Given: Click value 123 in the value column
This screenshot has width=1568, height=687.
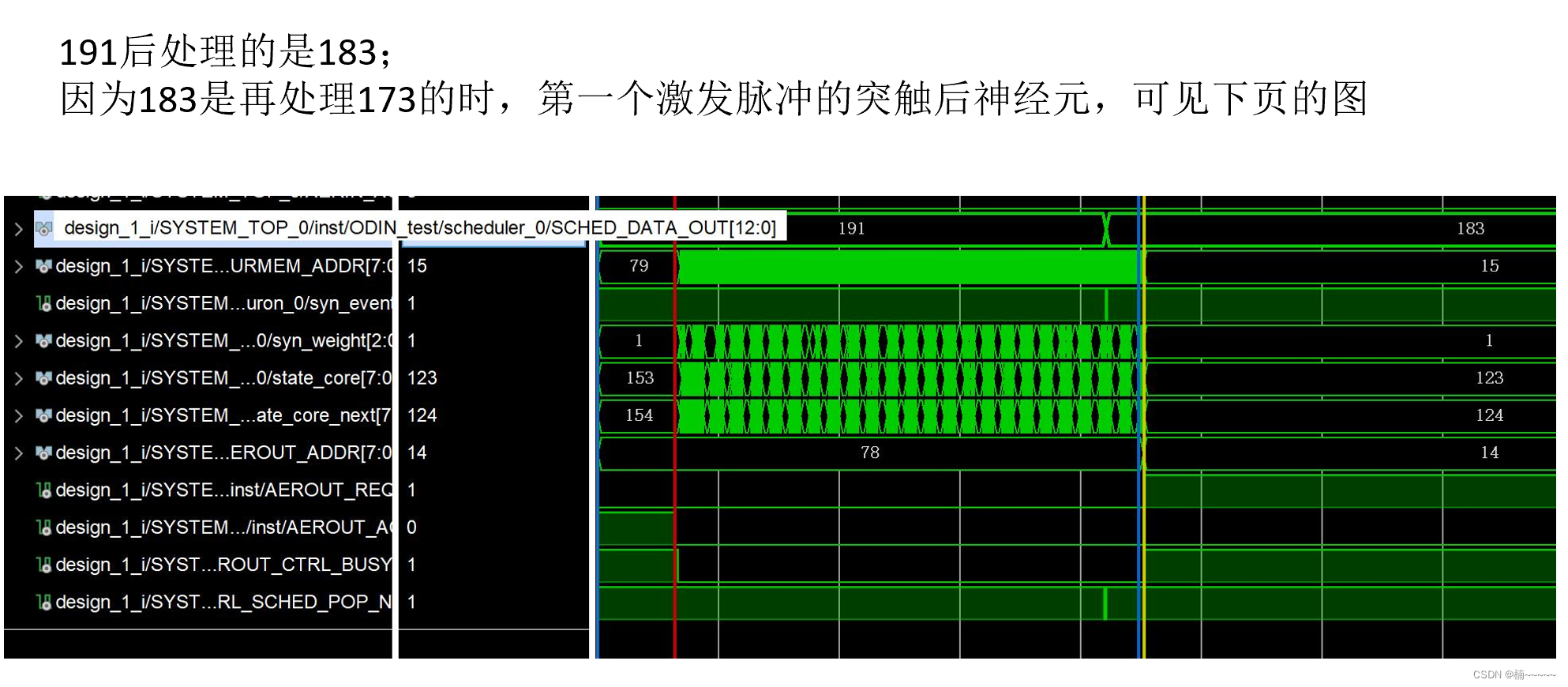Looking at the screenshot, I should click(422, 378).
